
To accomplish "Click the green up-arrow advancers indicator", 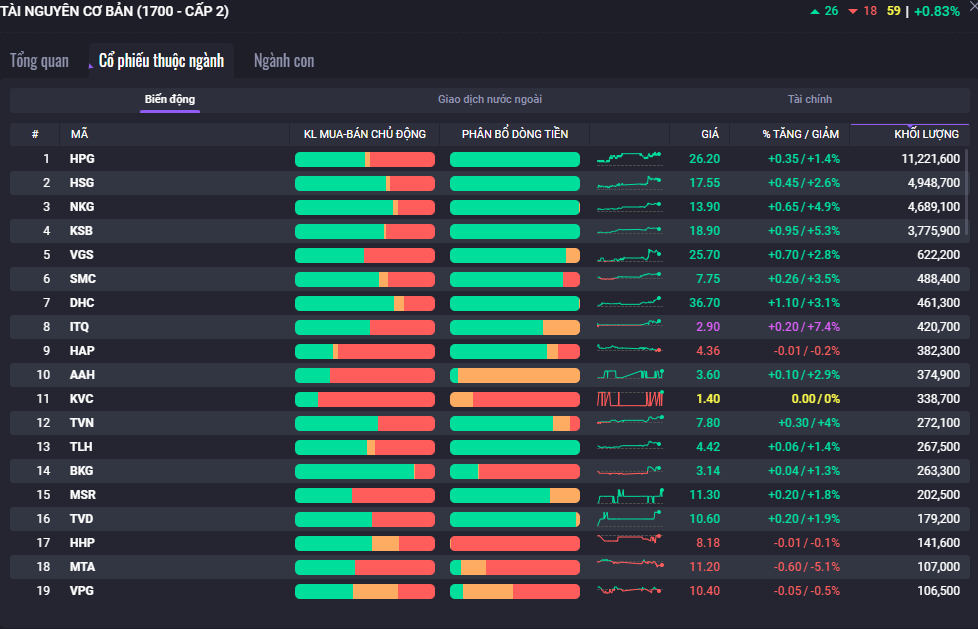I will (824, 11).
